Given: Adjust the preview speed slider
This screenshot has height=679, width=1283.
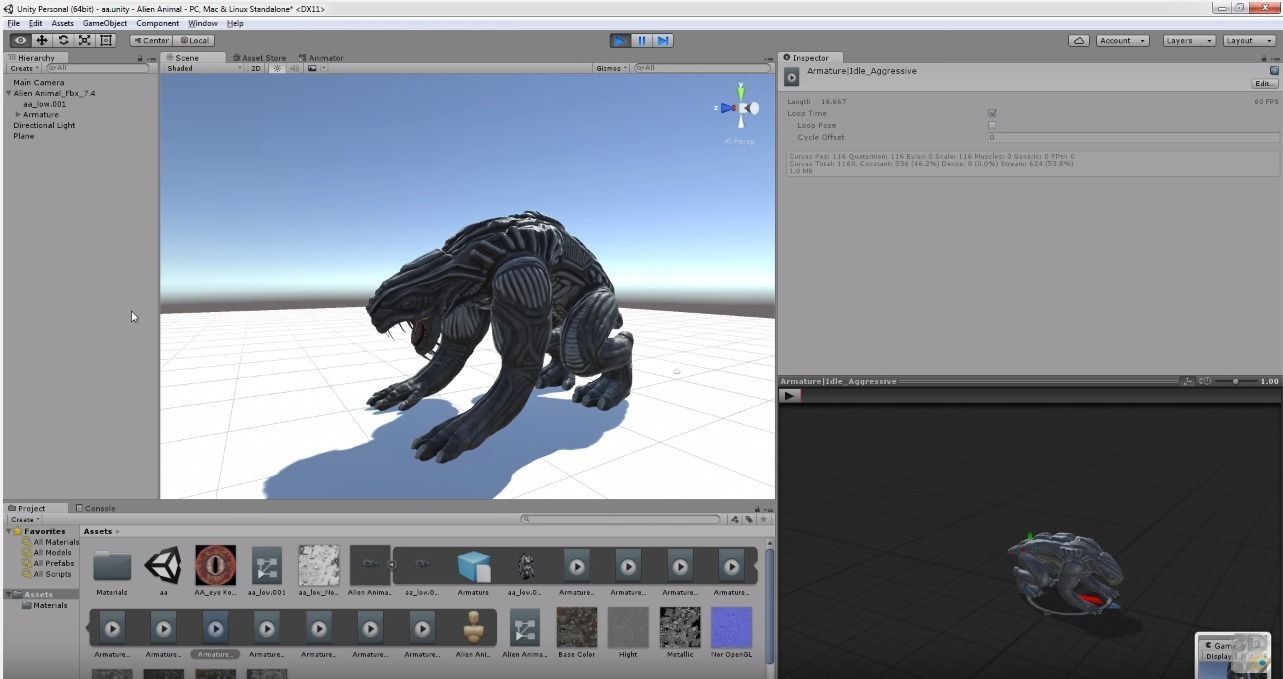Looking at the screenshot, I should [x=1235, y=381].
